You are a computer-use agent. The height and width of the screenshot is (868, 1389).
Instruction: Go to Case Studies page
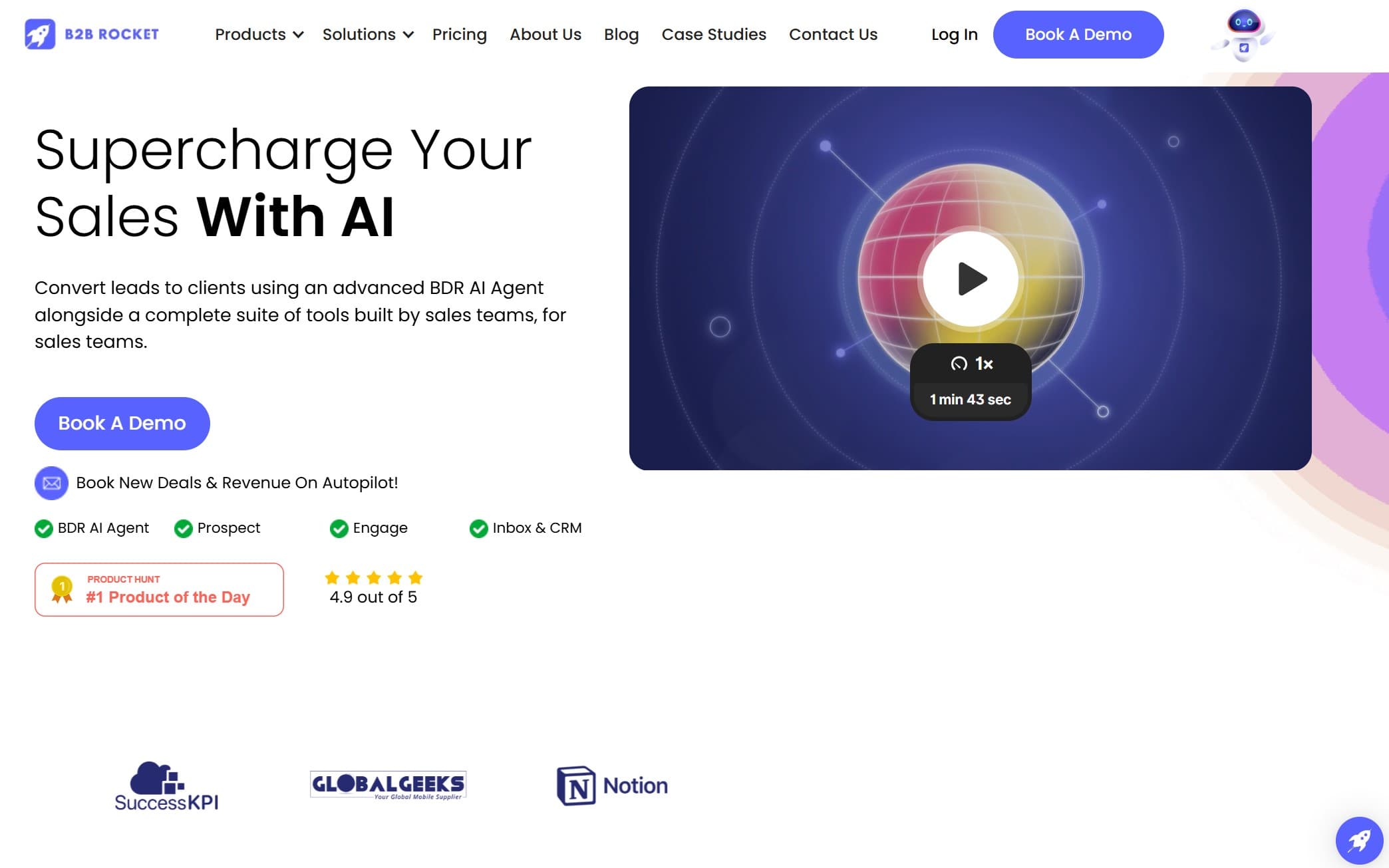click(713, 35)
